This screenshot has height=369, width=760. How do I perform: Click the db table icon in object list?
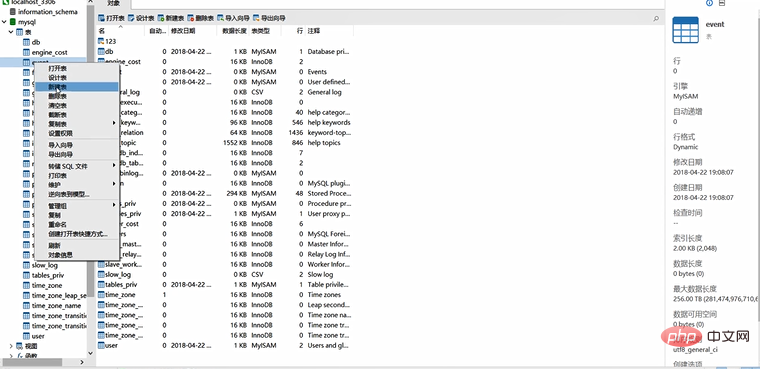[x=101, y=51]
